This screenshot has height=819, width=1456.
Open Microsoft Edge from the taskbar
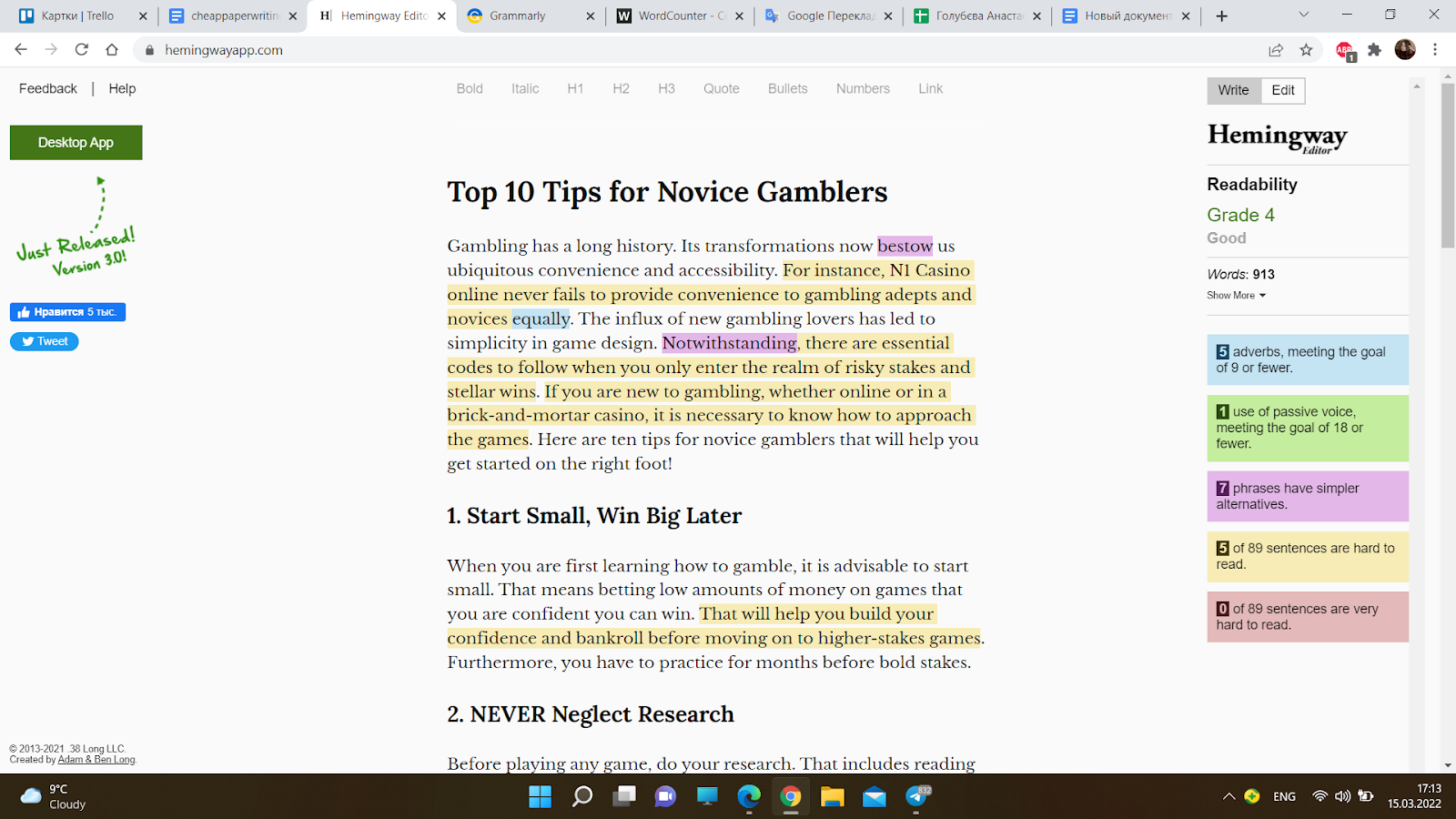(749, 797)
